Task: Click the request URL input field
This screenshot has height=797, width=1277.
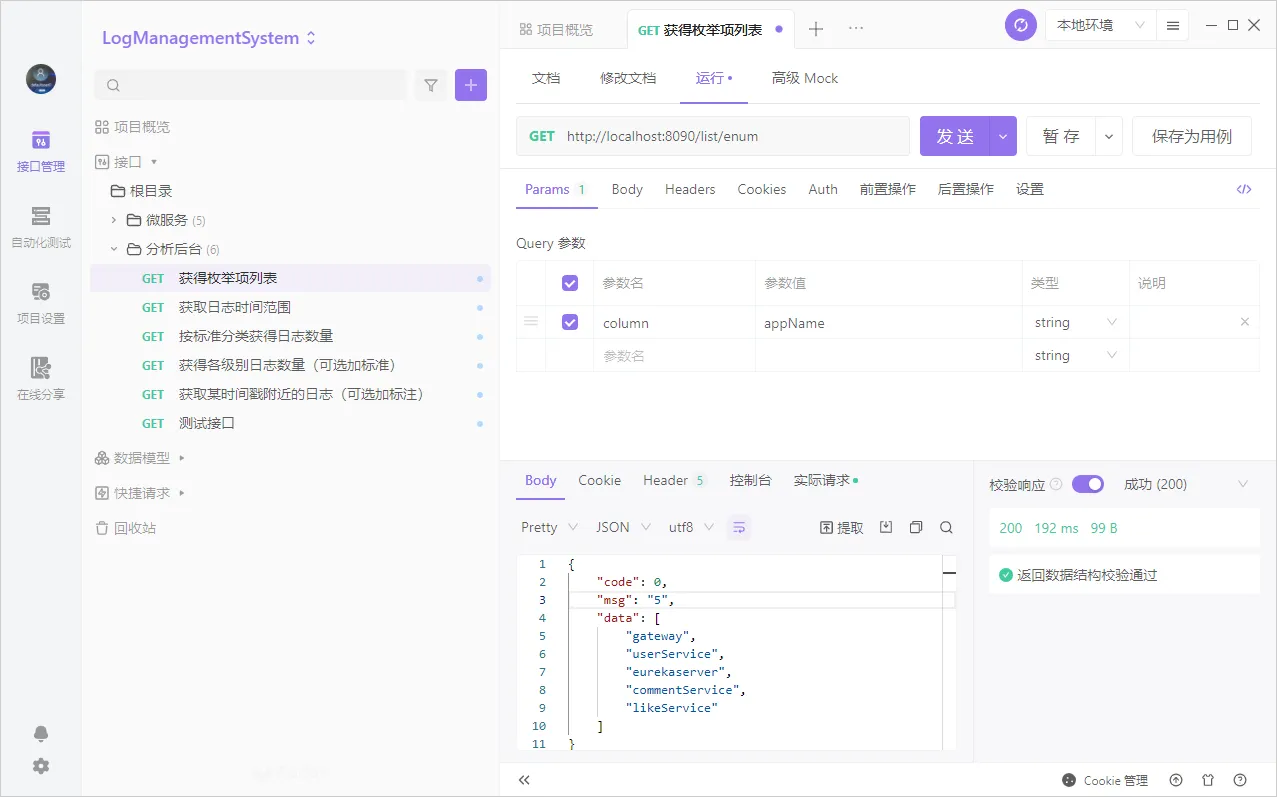Action: point(730,136)
